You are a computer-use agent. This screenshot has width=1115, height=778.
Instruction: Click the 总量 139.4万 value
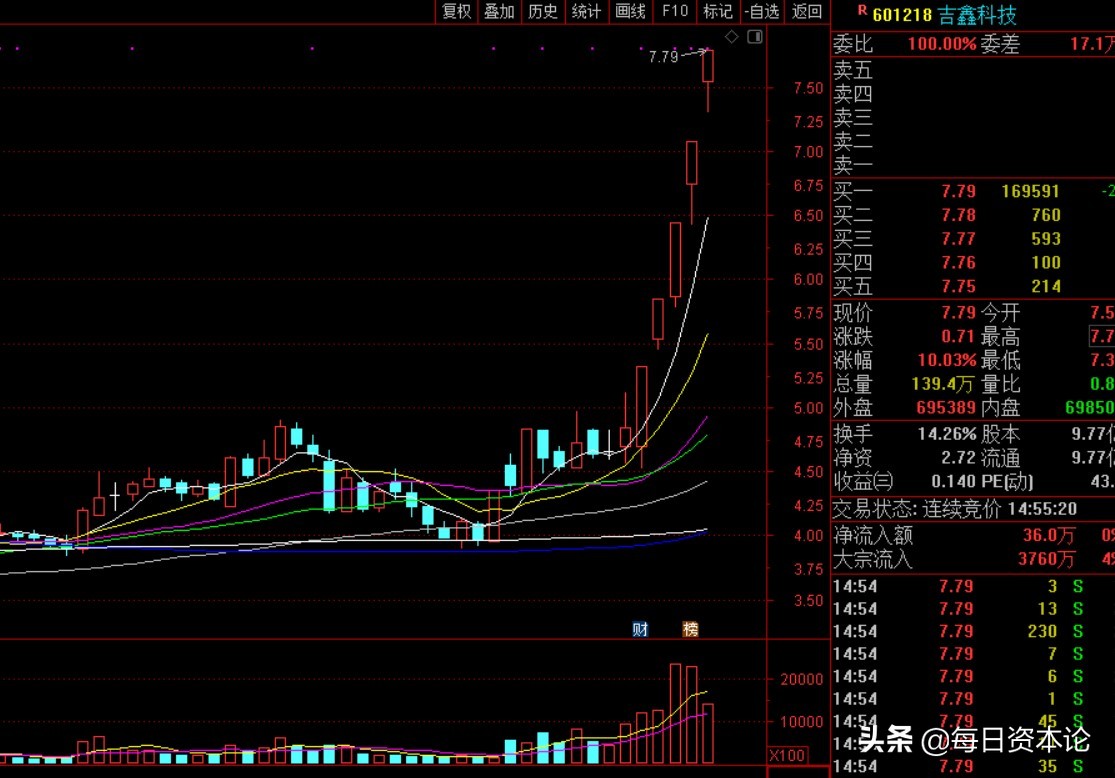click(942, 384)
